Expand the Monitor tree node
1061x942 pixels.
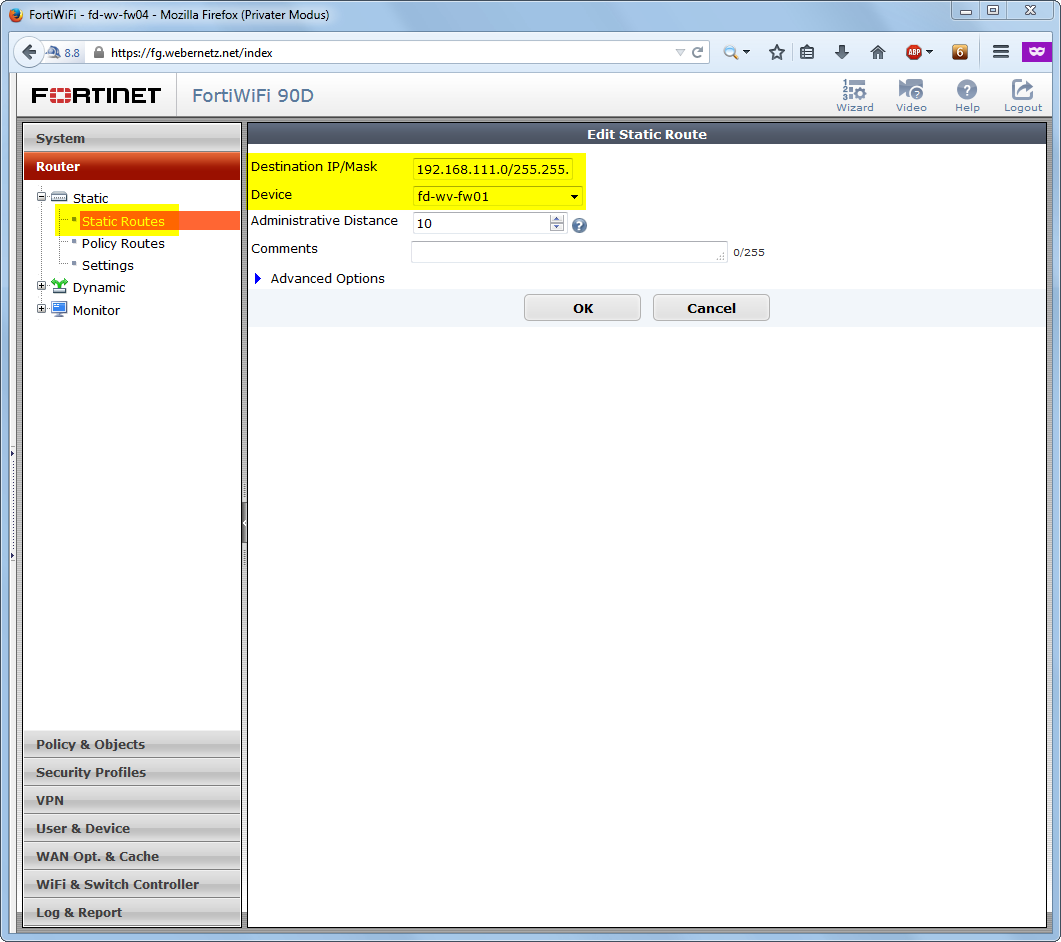pos(41,309)
